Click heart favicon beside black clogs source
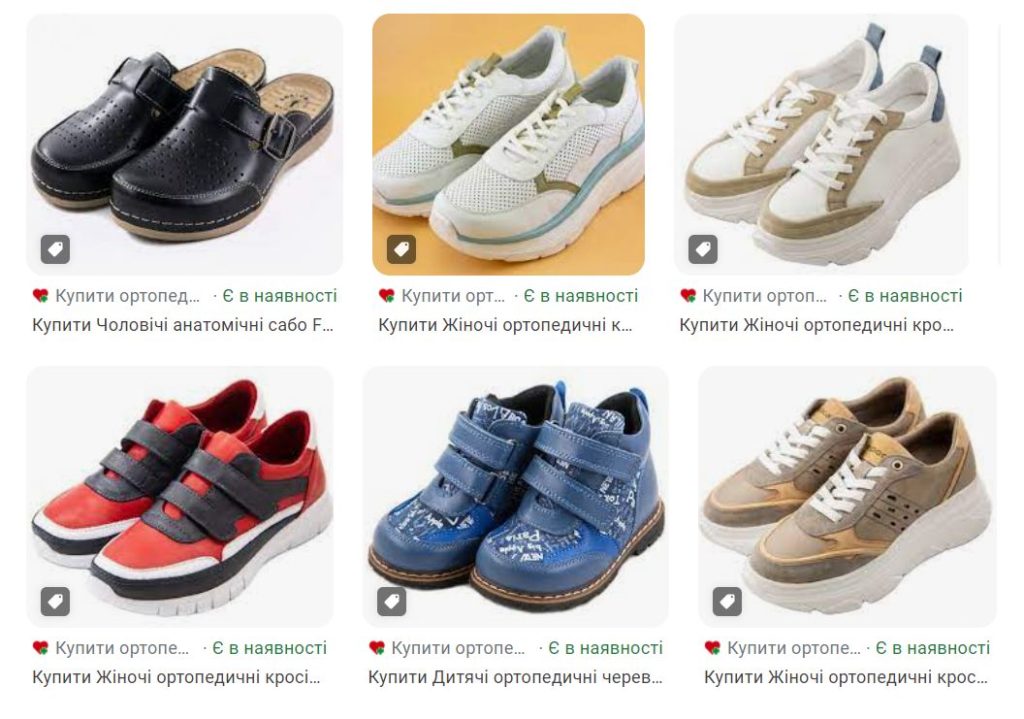1024x719 pixels. click(40, 296)
